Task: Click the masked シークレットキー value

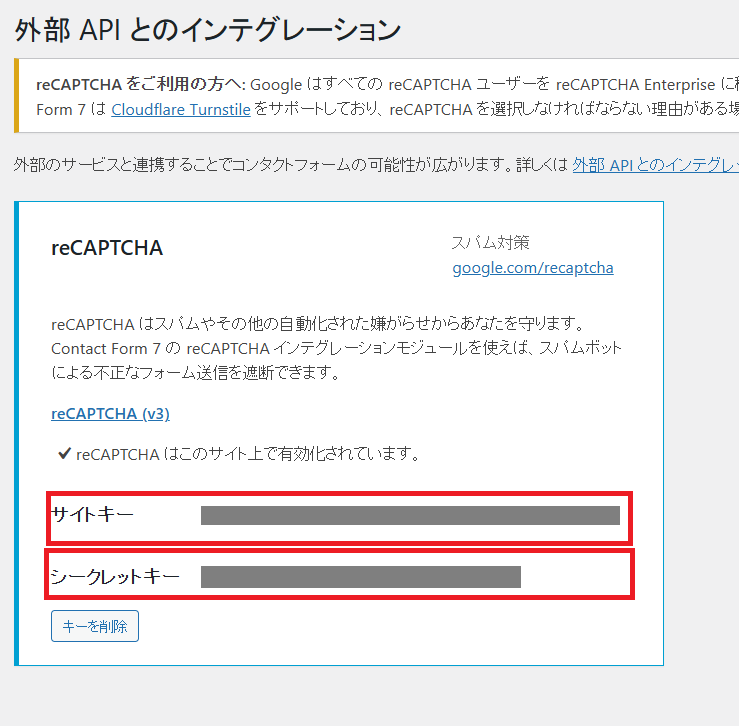Action: tap(360, 577)
